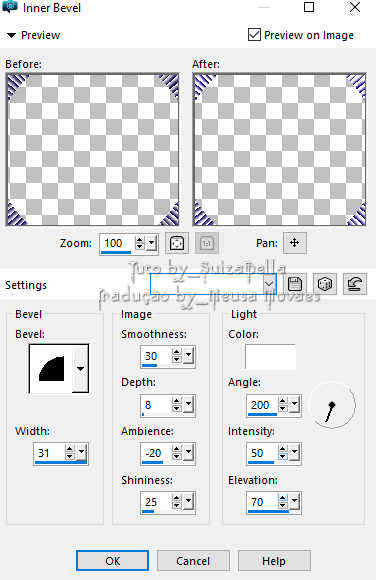Select the Pan crosshair tool

click(295, 243)
